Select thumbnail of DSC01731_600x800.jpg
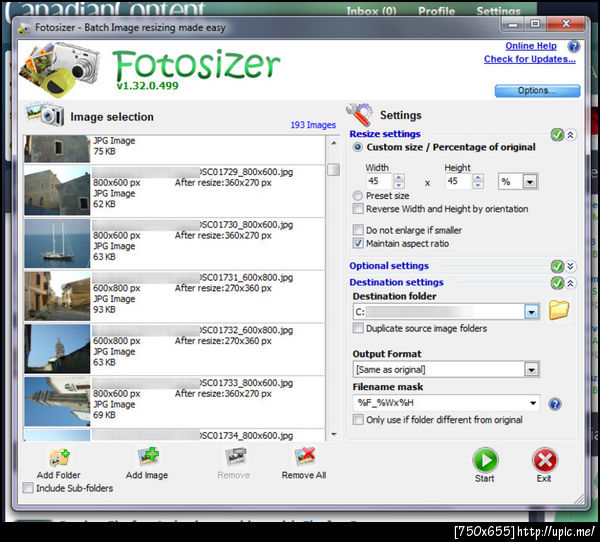Viewport: 600px width, 542px height. tap(57, 296)
